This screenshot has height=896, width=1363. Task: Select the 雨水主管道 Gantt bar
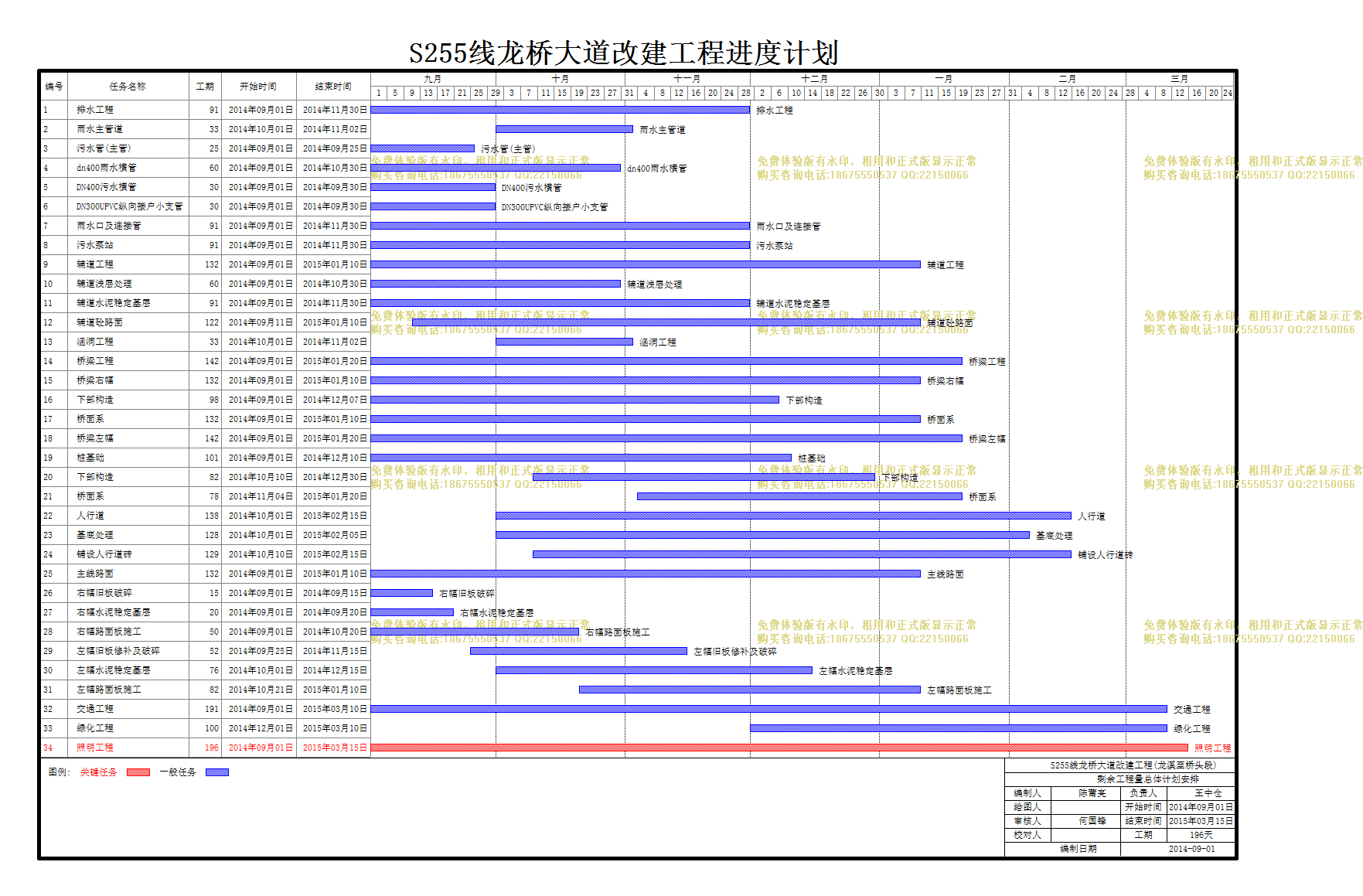click(x=564, y=129)
